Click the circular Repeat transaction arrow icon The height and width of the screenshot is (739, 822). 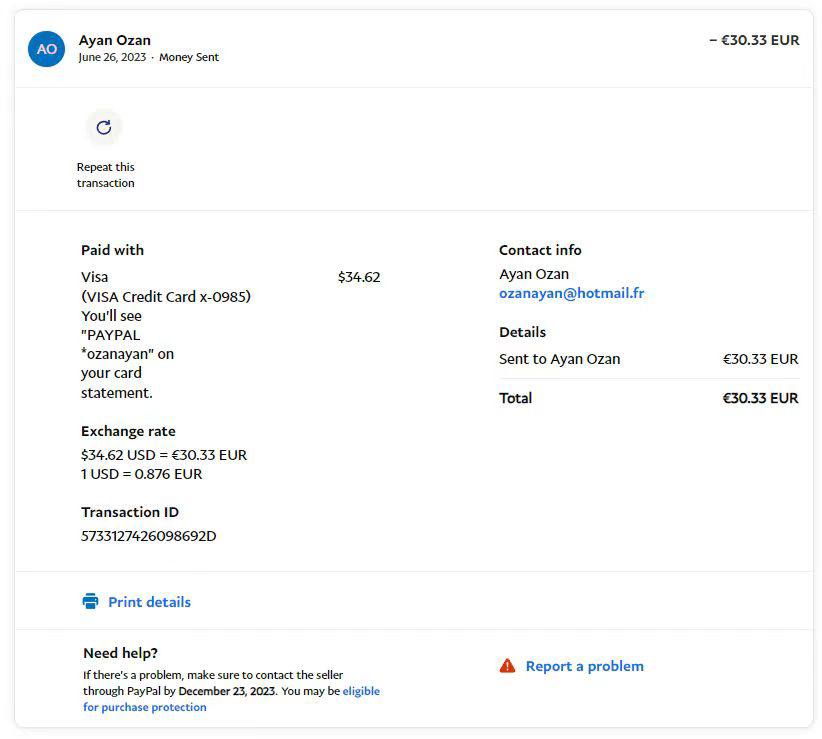(x=104, y=127)
